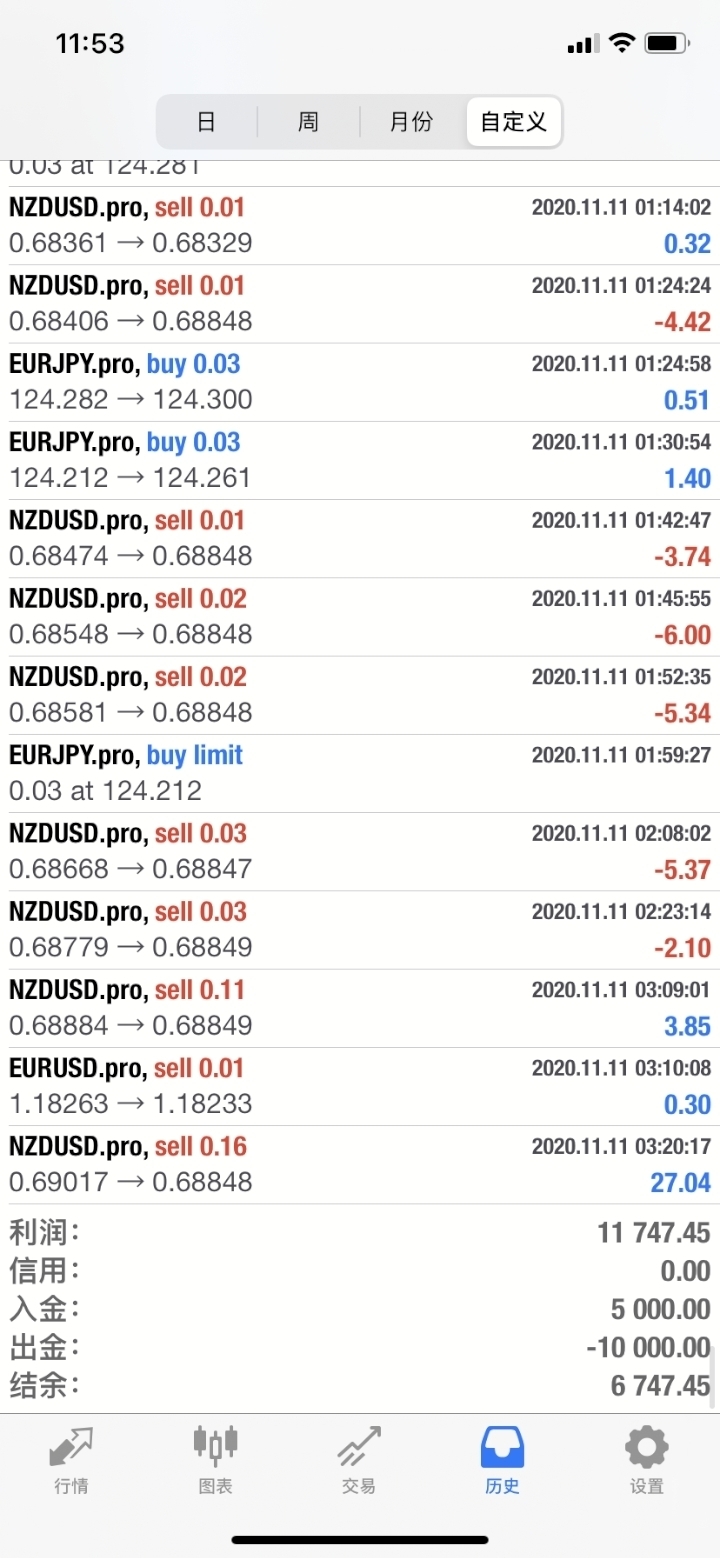This screenshot has height=1558, width=720.
Task: Select the 月份 period segment
Action: click(x=411, y=122)
